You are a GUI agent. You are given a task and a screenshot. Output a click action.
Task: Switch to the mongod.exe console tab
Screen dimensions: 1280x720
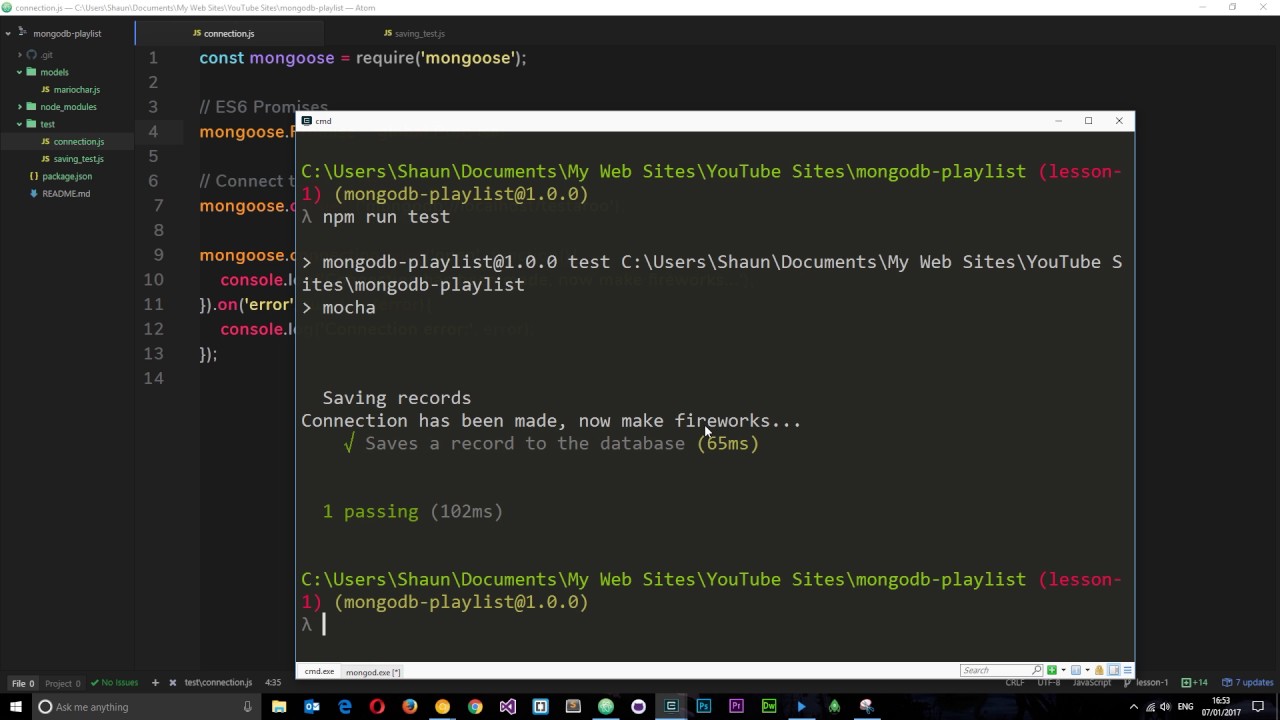tap(373, 672)
